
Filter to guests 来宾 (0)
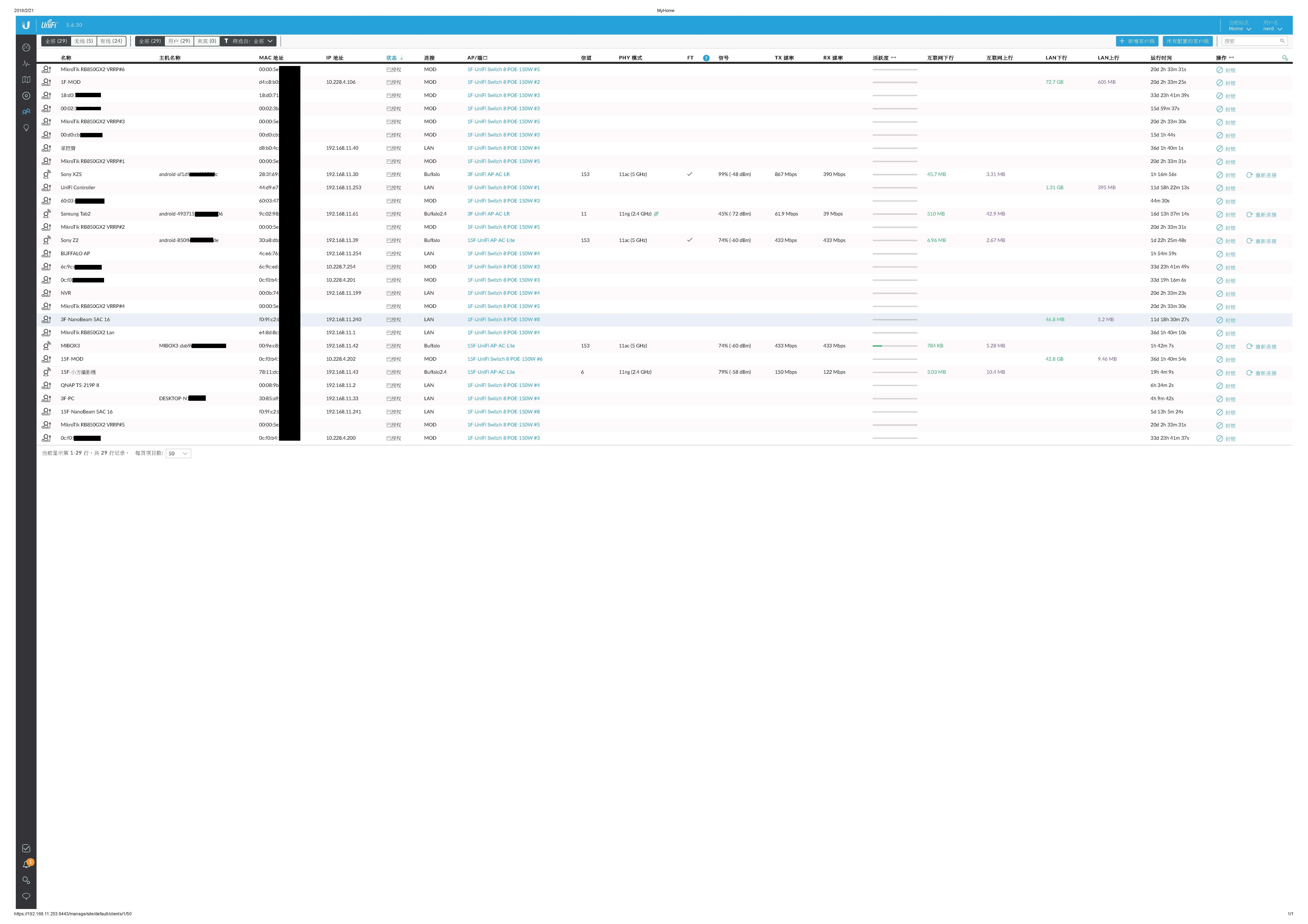click(207, 41)
